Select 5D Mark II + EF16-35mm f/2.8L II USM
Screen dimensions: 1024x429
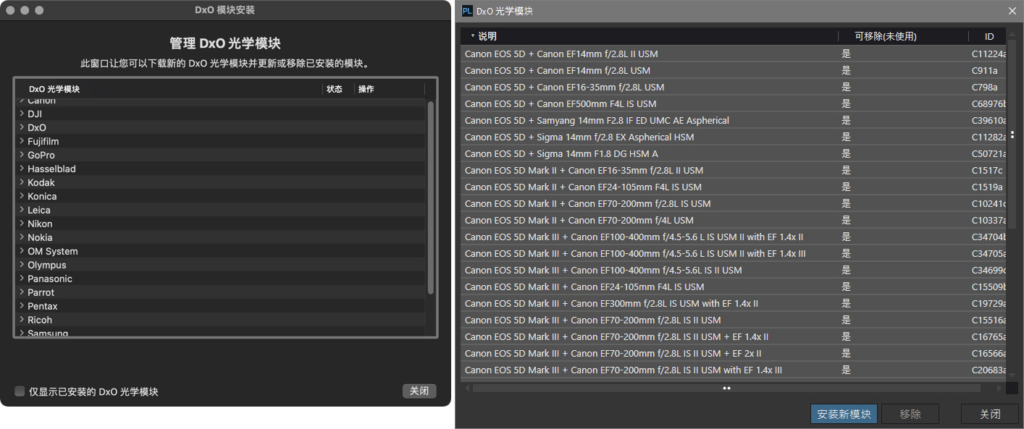[x=735, y=170]
